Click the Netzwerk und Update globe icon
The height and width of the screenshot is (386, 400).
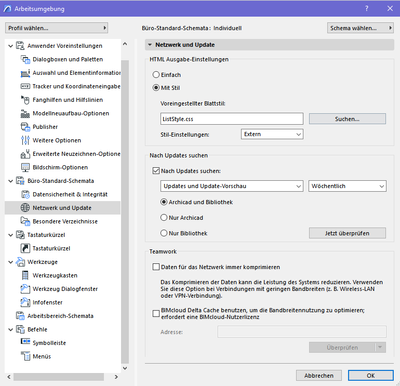25,208
